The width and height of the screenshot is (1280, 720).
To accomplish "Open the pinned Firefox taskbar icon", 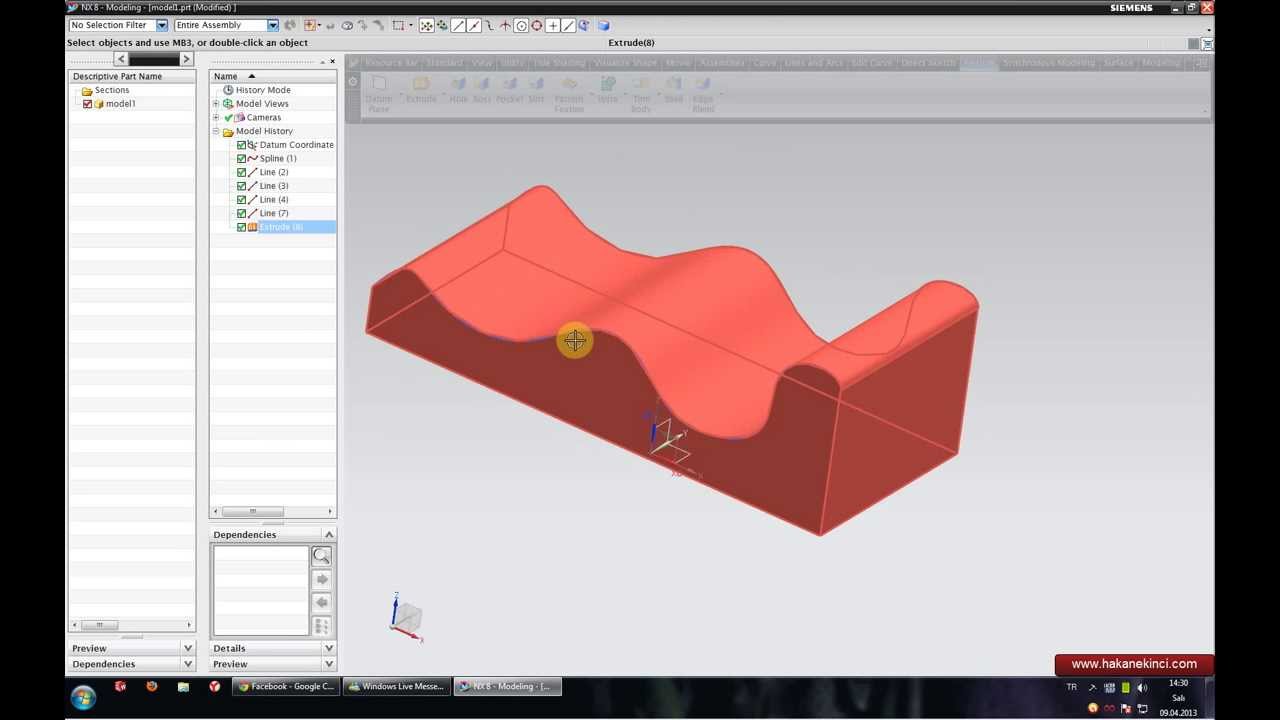I will (152, 686).
